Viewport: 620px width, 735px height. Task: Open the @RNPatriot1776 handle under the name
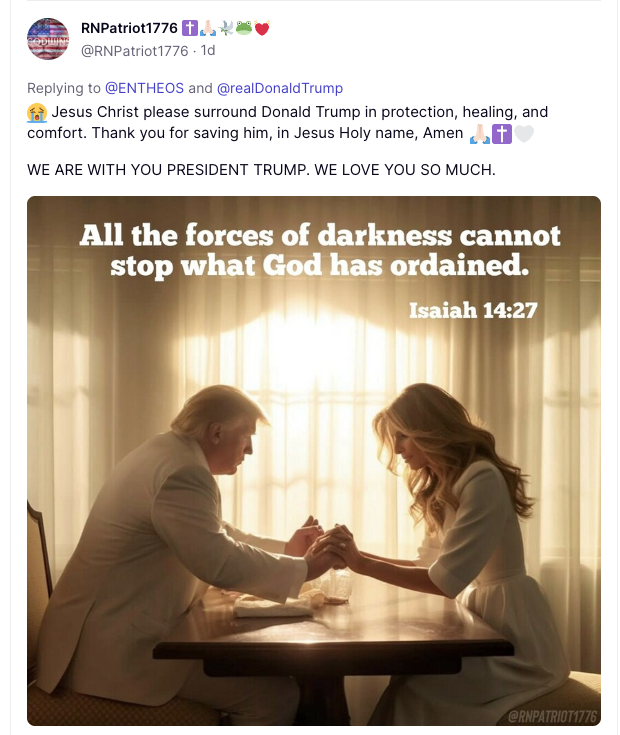133,50
